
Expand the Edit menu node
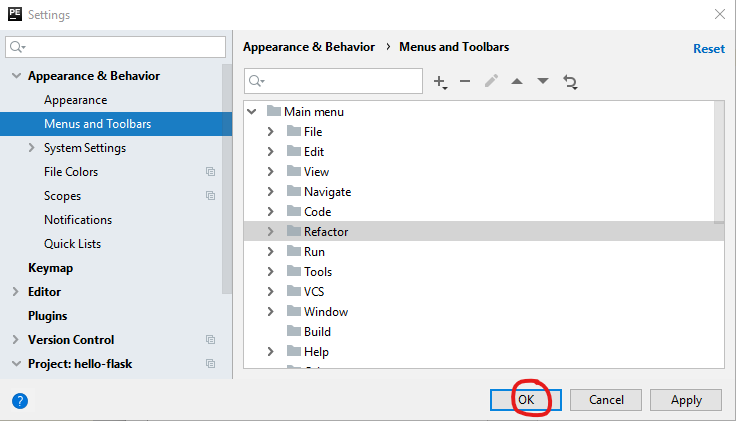click(270, 151)
